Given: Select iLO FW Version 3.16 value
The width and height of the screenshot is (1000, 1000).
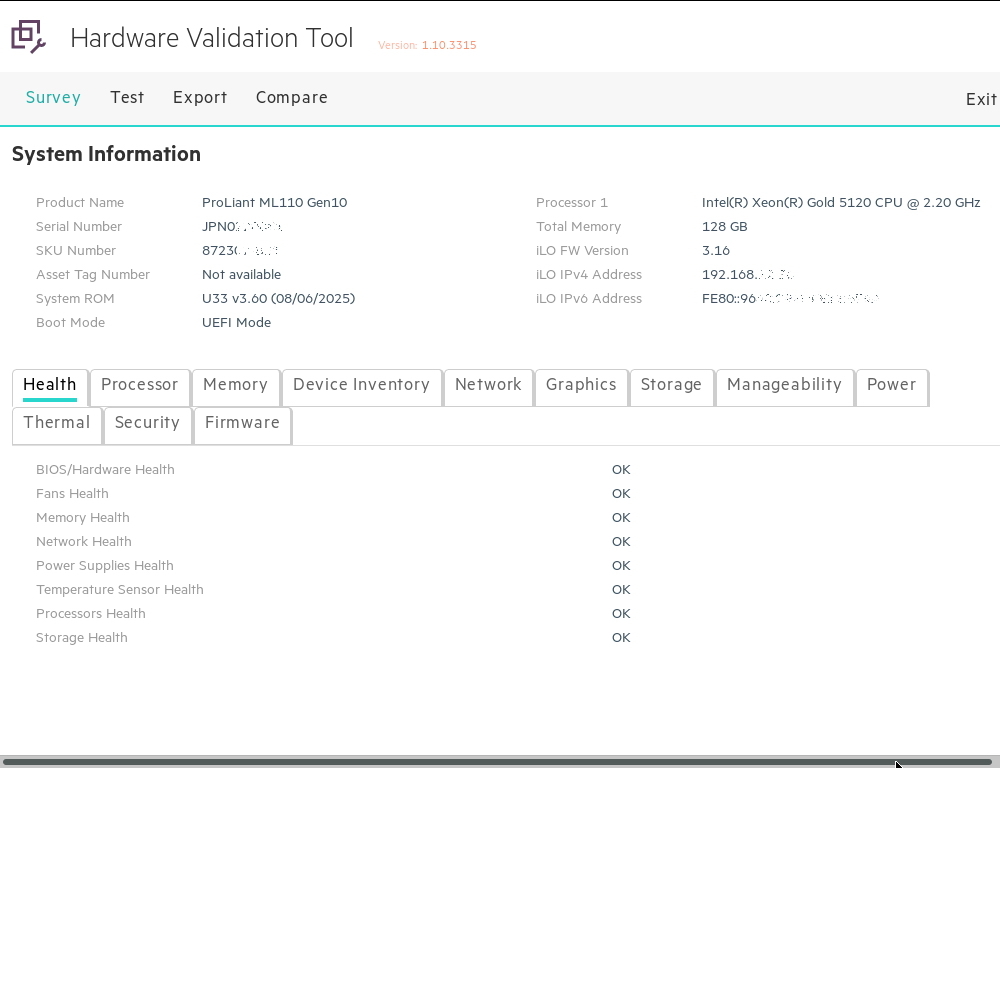Looking at the screenshot, I should coord(716,251).
